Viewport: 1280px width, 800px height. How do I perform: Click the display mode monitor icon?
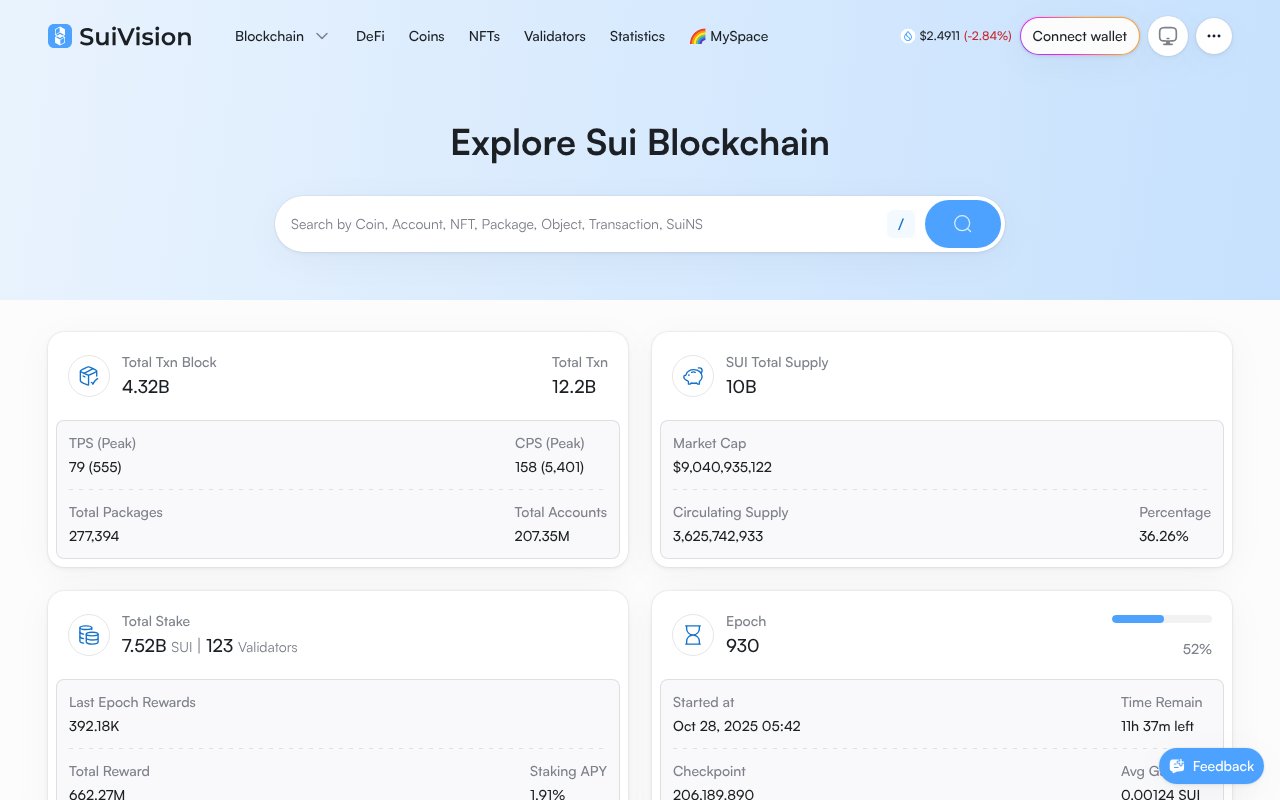pyautogui.click(x=1168, y=36)
